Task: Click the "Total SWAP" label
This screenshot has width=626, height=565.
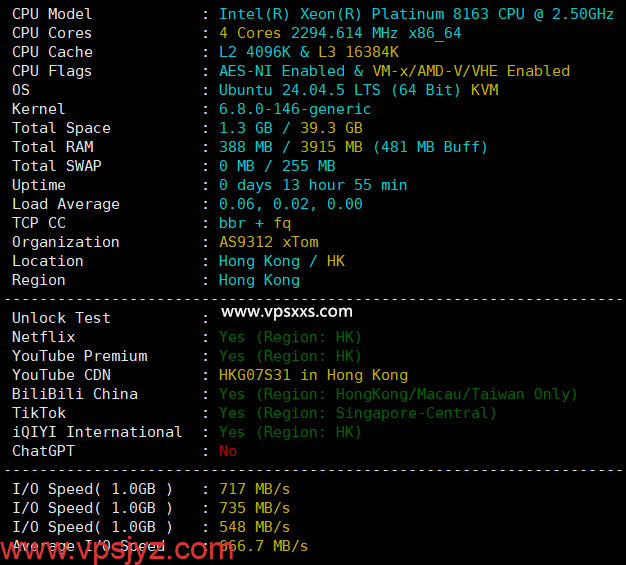Action: (57, 166)
